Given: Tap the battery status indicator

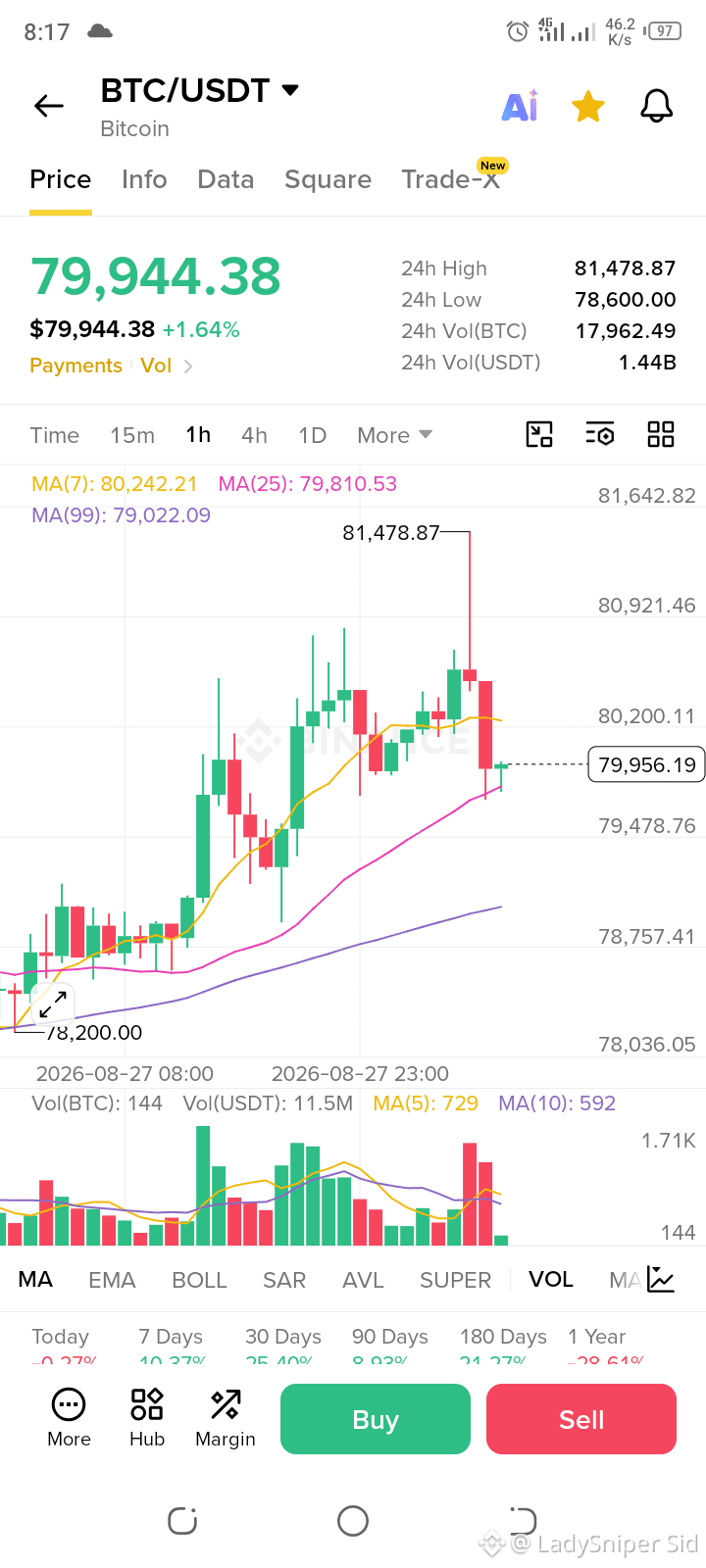Looking at the screenshot, I should tap(664, 31).
